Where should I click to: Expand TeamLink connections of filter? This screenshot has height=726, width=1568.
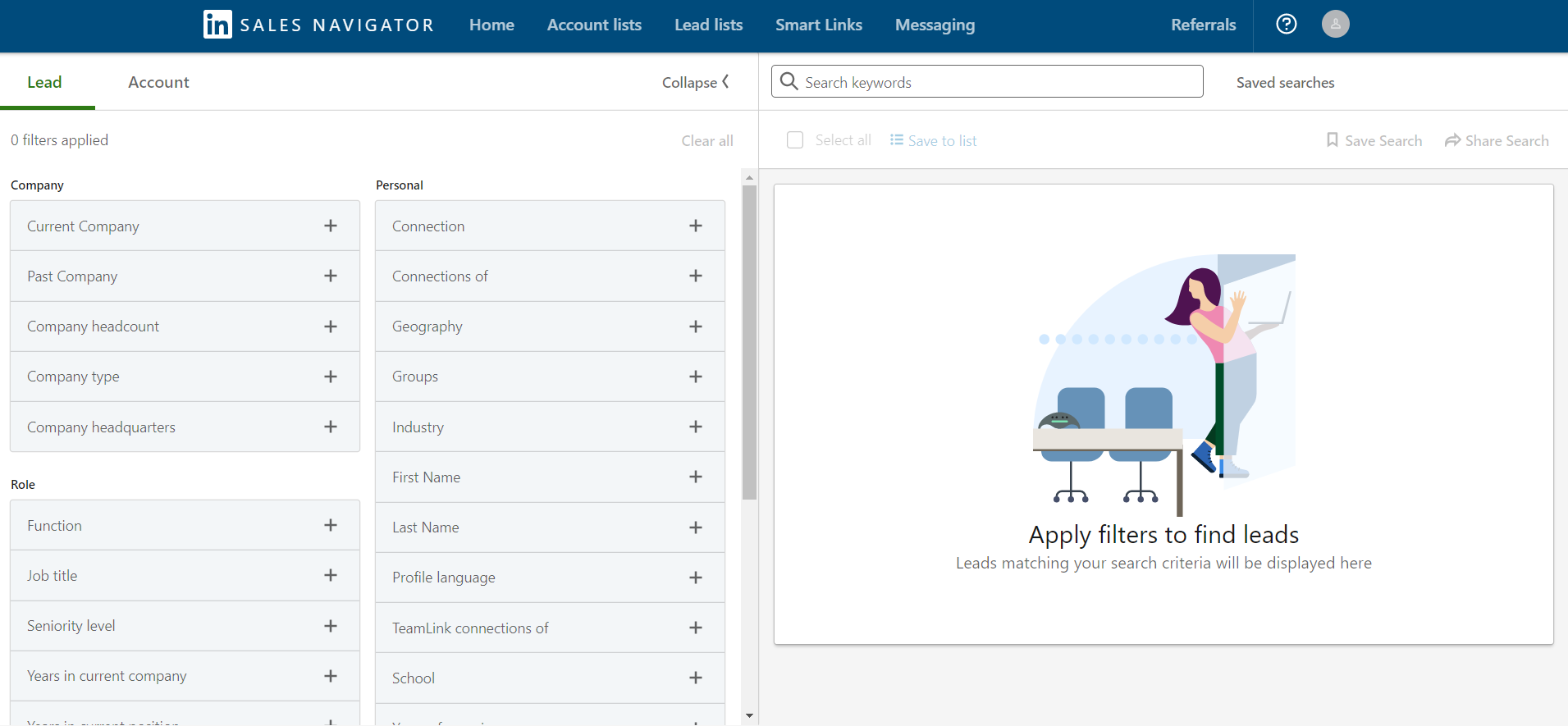coord(550,628)
